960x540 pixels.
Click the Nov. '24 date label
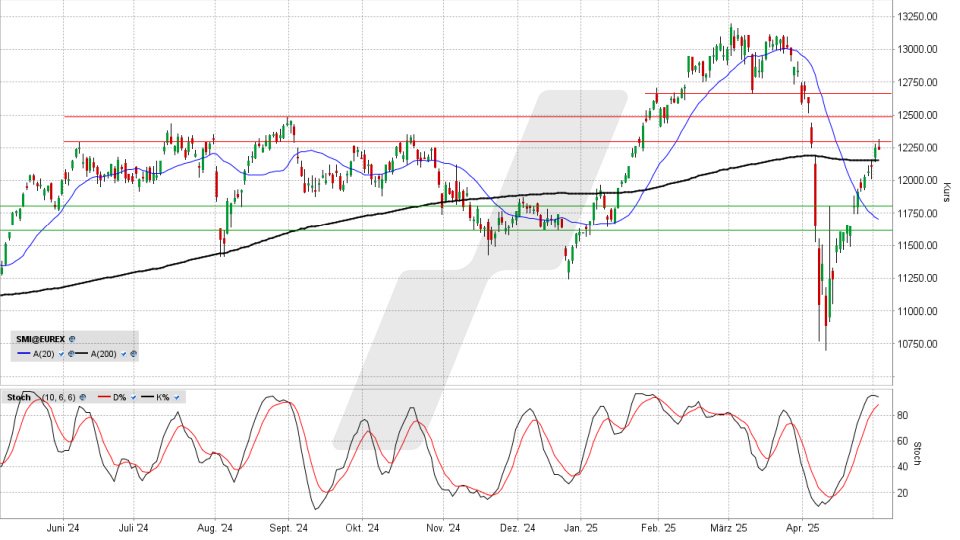443,528
